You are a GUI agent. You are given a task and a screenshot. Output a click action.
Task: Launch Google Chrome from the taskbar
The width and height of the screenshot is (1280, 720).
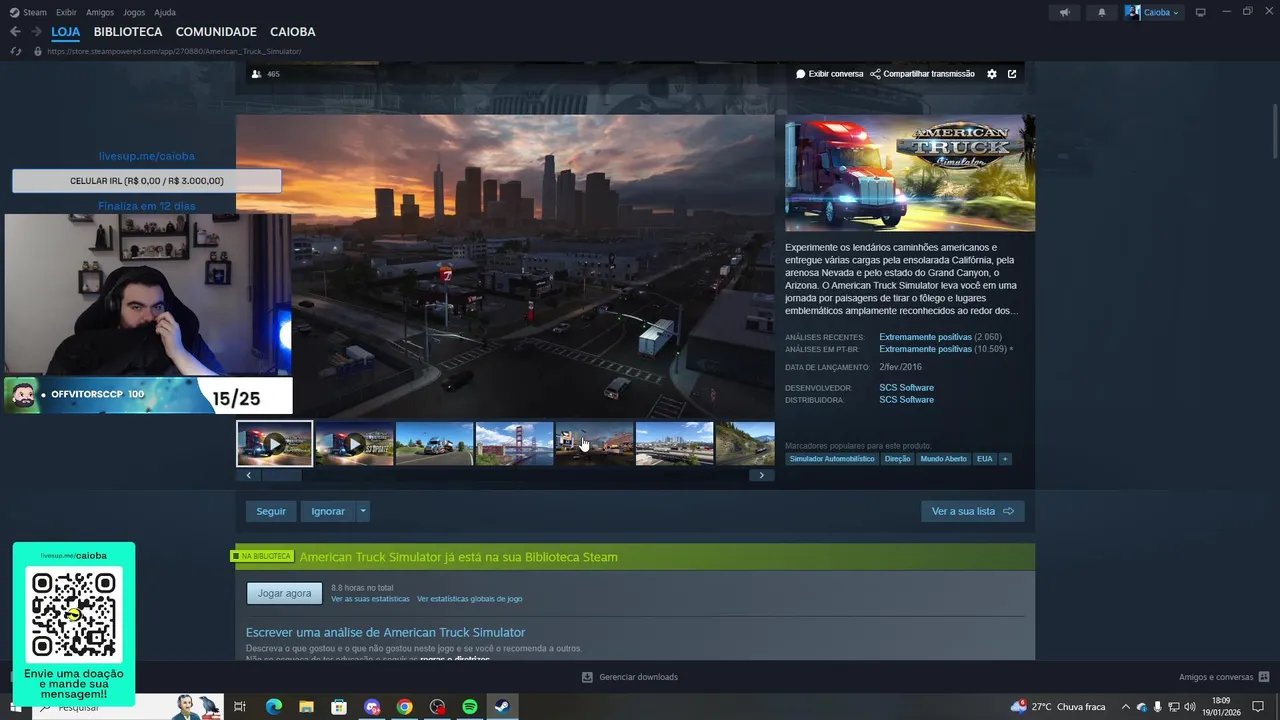(404, 707)
